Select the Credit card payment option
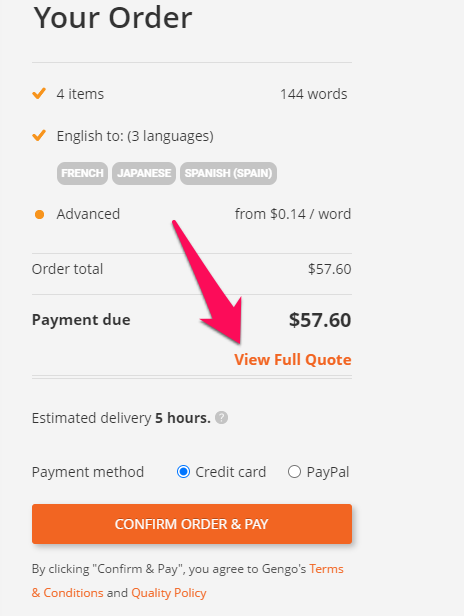 183,471
